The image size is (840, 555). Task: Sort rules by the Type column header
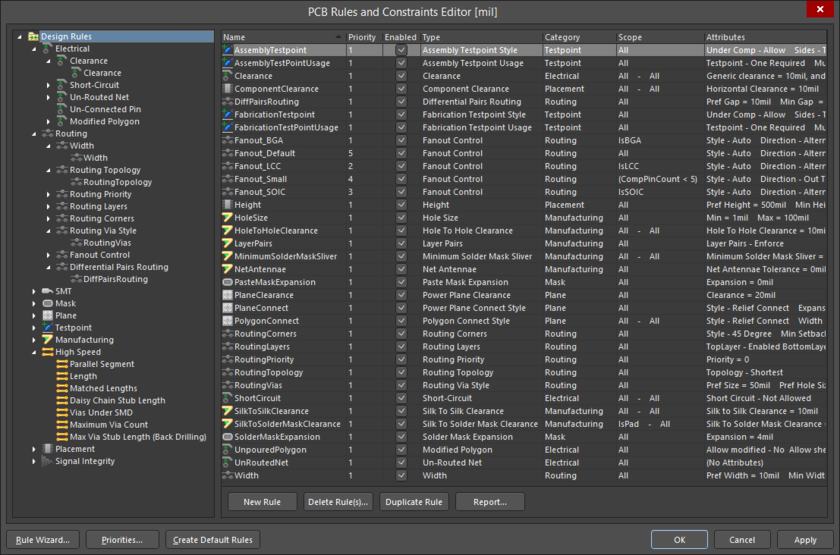[481, 37]
